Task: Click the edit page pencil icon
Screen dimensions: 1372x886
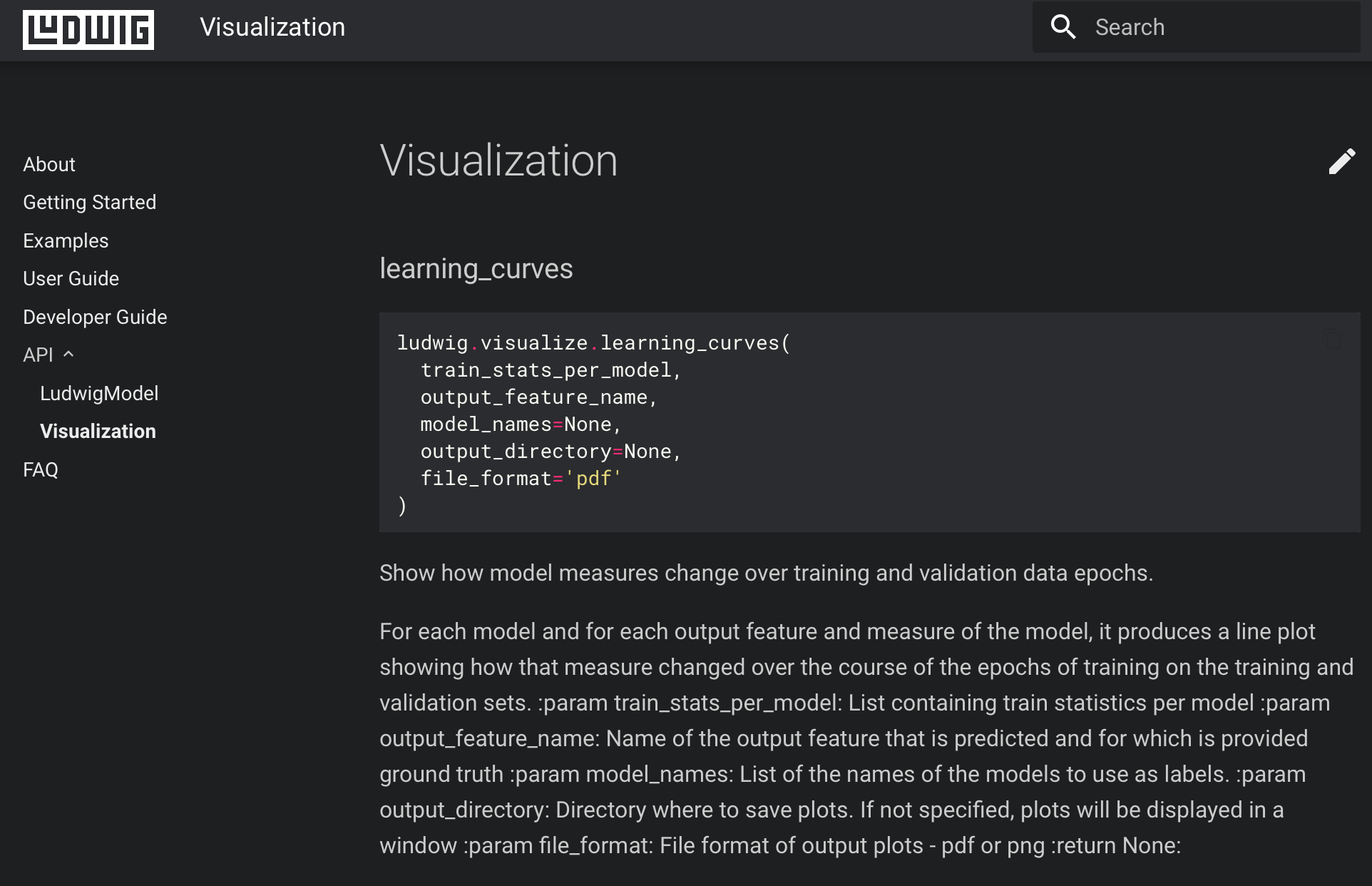Action: 1341,161
